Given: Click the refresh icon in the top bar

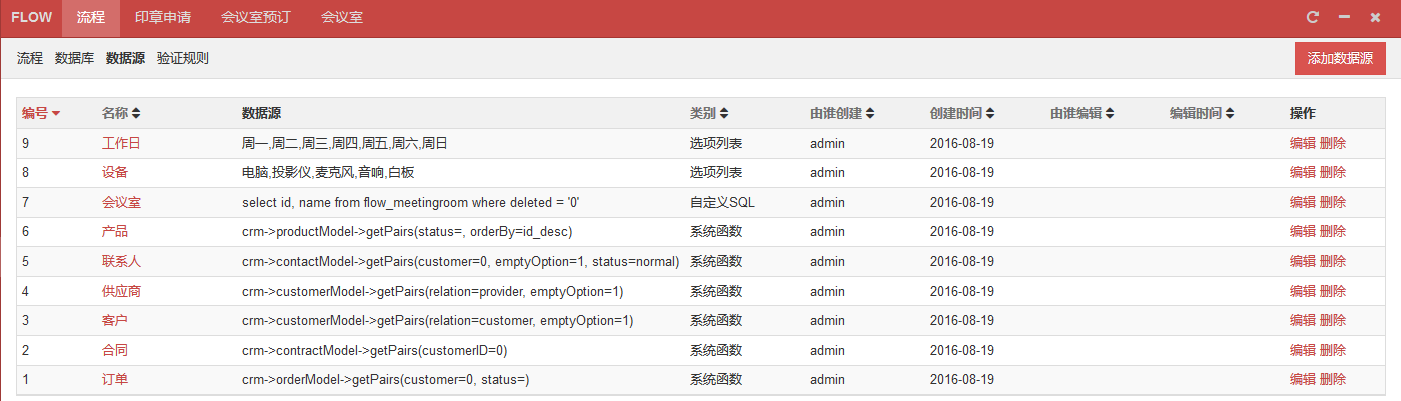Looking at the screenshot, I should [1313, 17].
